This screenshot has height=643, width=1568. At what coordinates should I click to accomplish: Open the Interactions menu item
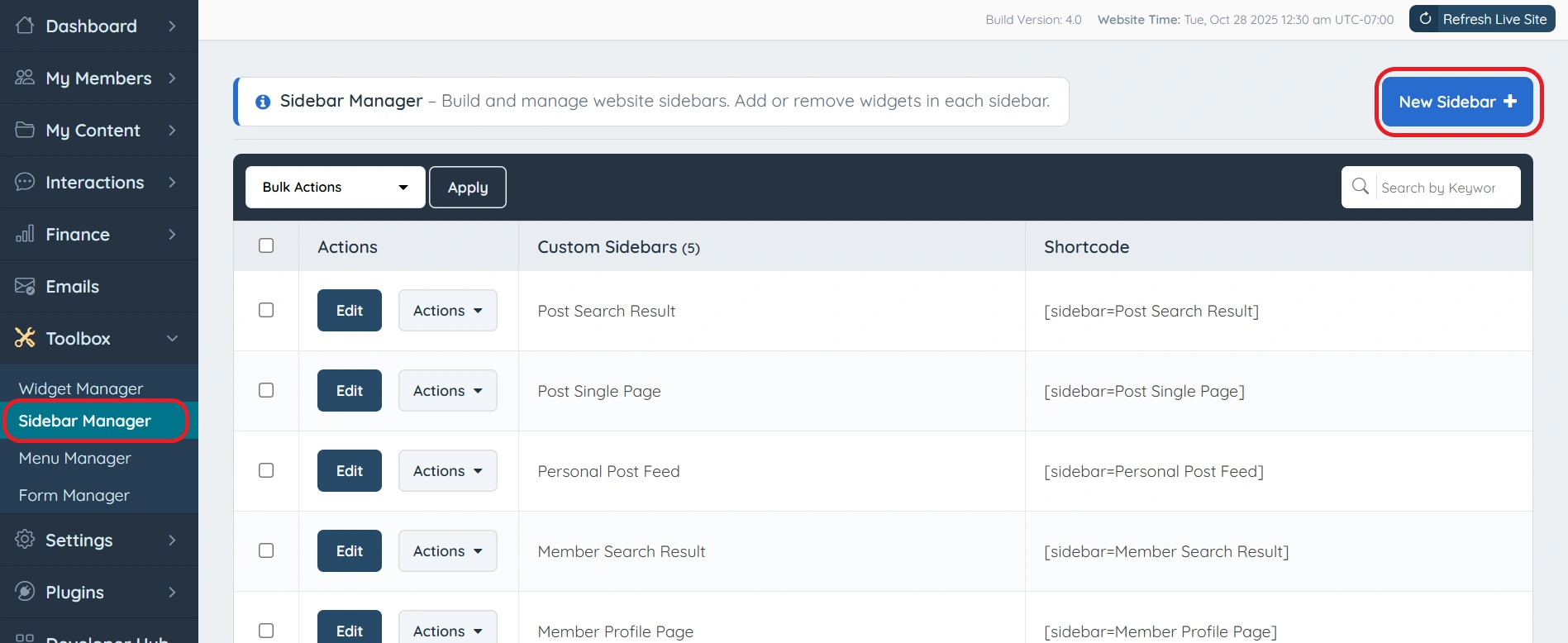(99, 182)
